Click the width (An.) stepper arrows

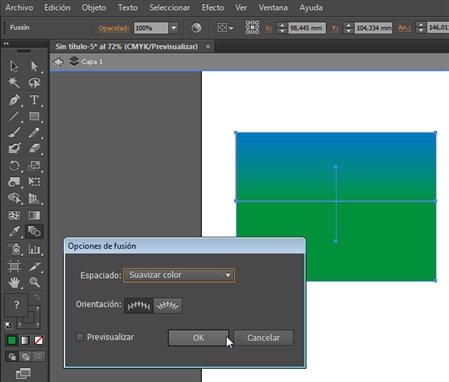click(421, 28)
